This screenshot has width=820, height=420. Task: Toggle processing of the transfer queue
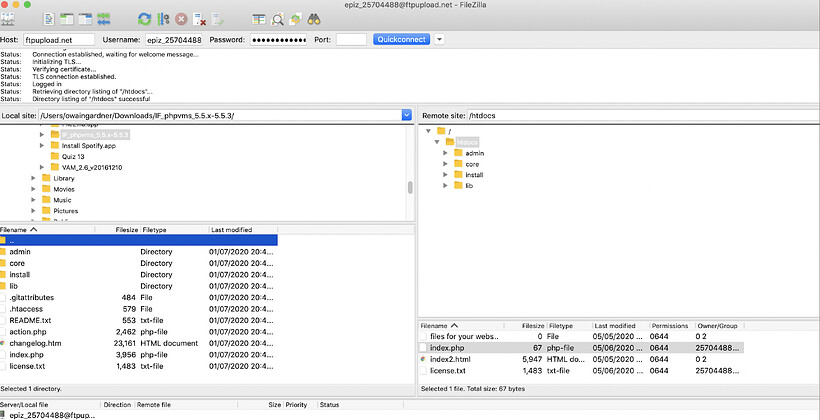tap(163, 20)
